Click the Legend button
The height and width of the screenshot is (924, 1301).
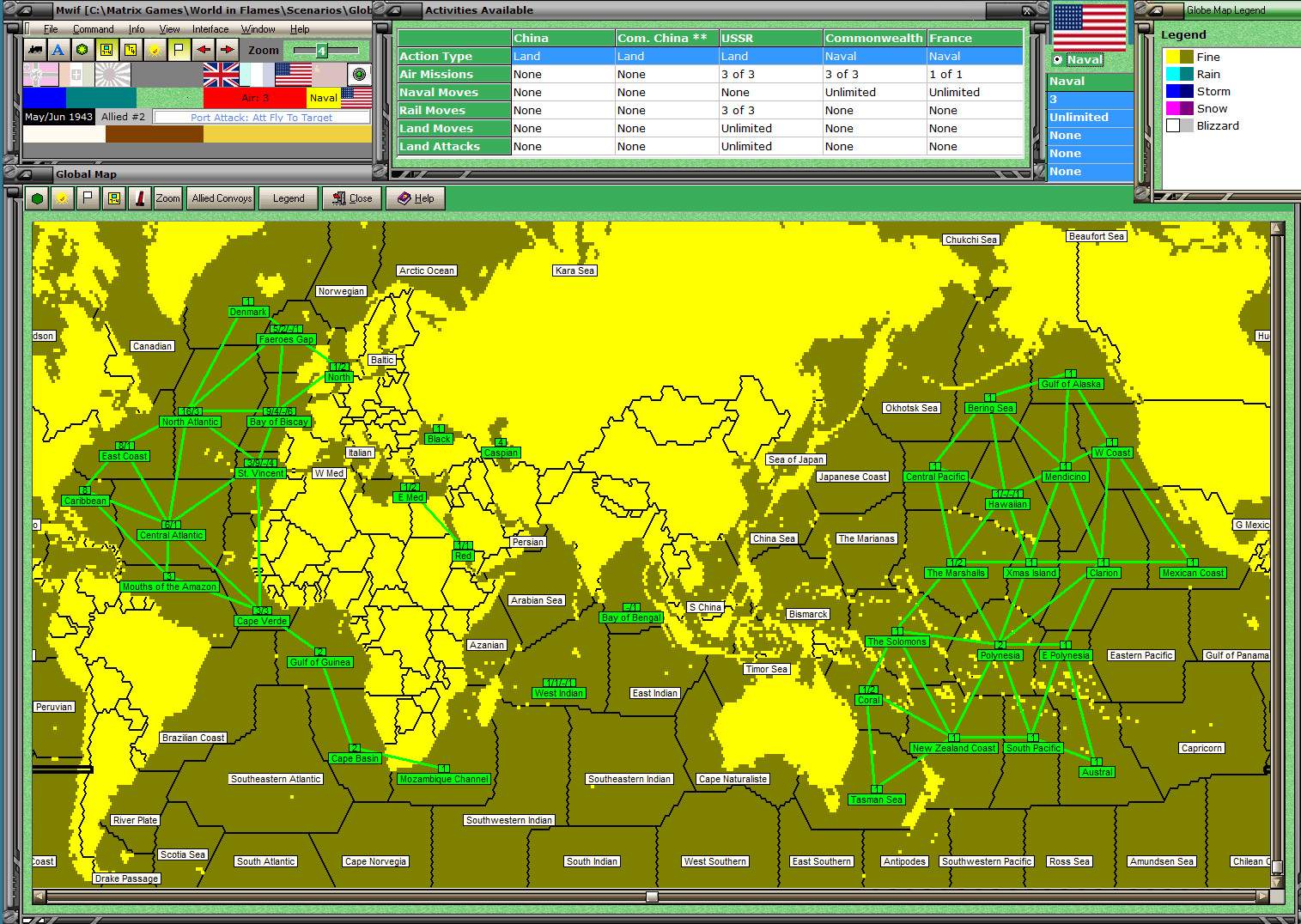point(289,198)
